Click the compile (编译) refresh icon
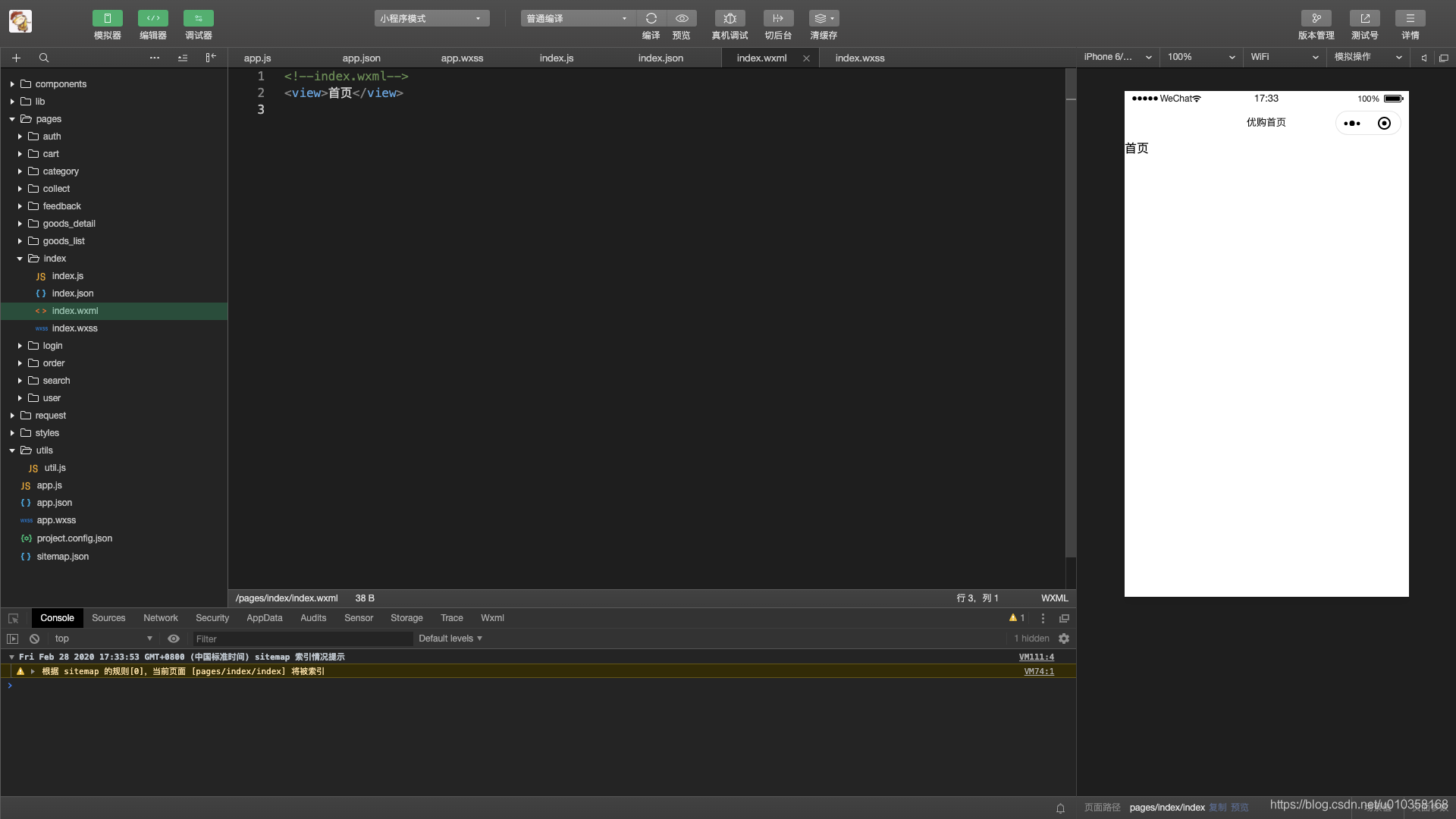The height and width of the screenshot is (819, 1456). pyautogui.click(x=651, y=18)
